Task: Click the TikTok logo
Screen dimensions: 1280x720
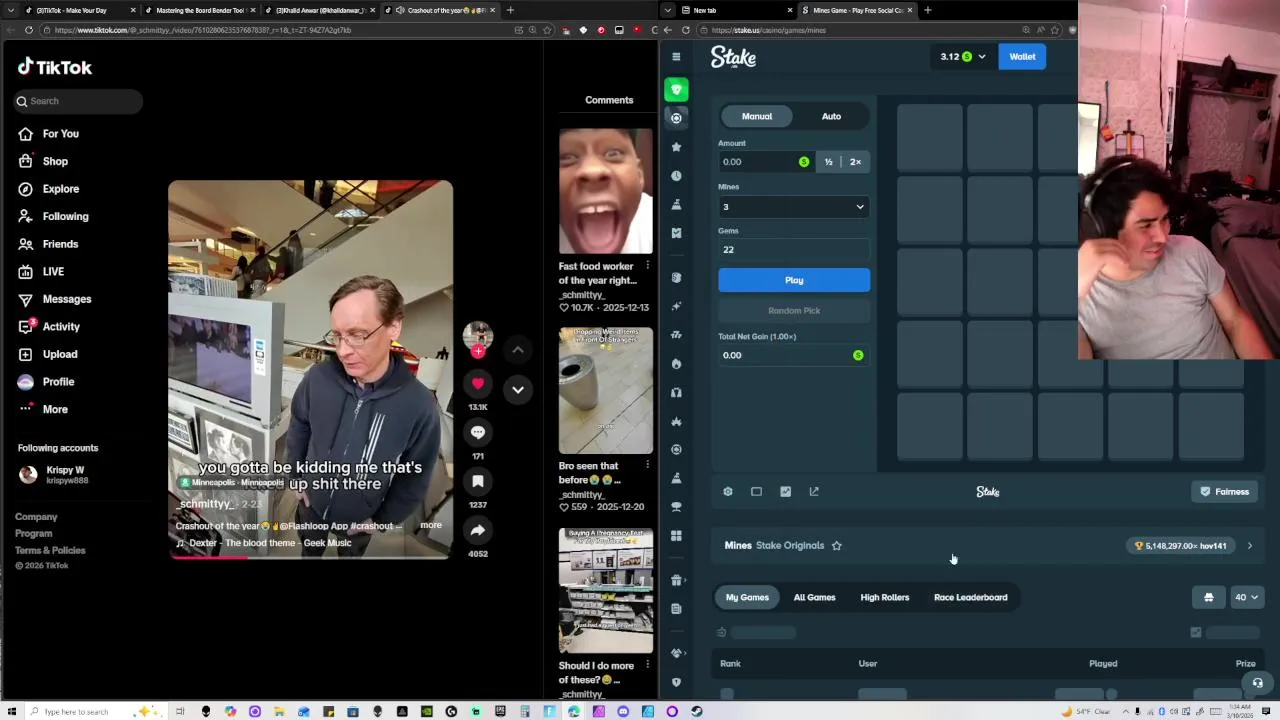Action: [x=55, y=67]
